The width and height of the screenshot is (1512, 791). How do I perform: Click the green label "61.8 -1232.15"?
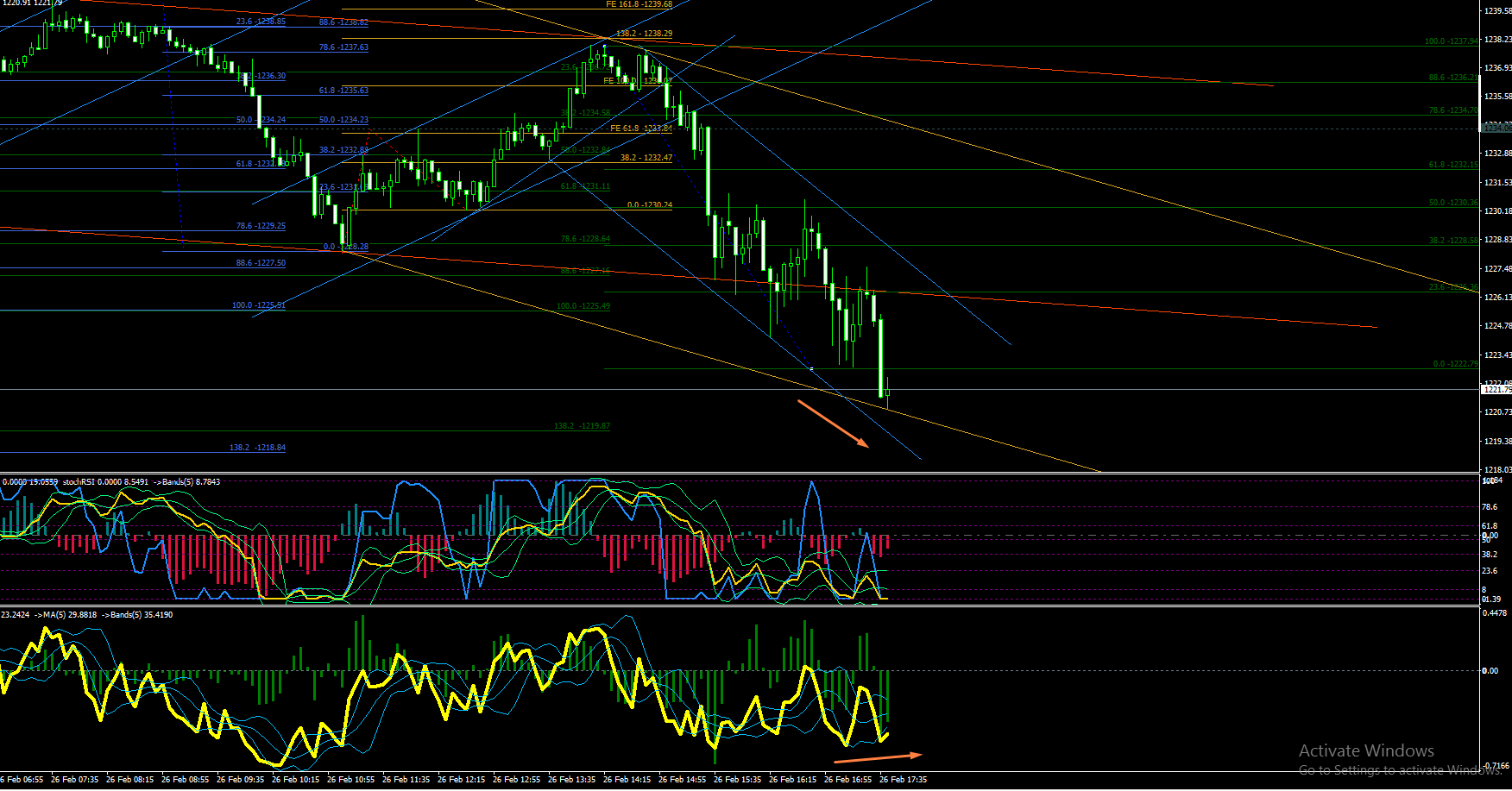click(x=1453, y=165)
